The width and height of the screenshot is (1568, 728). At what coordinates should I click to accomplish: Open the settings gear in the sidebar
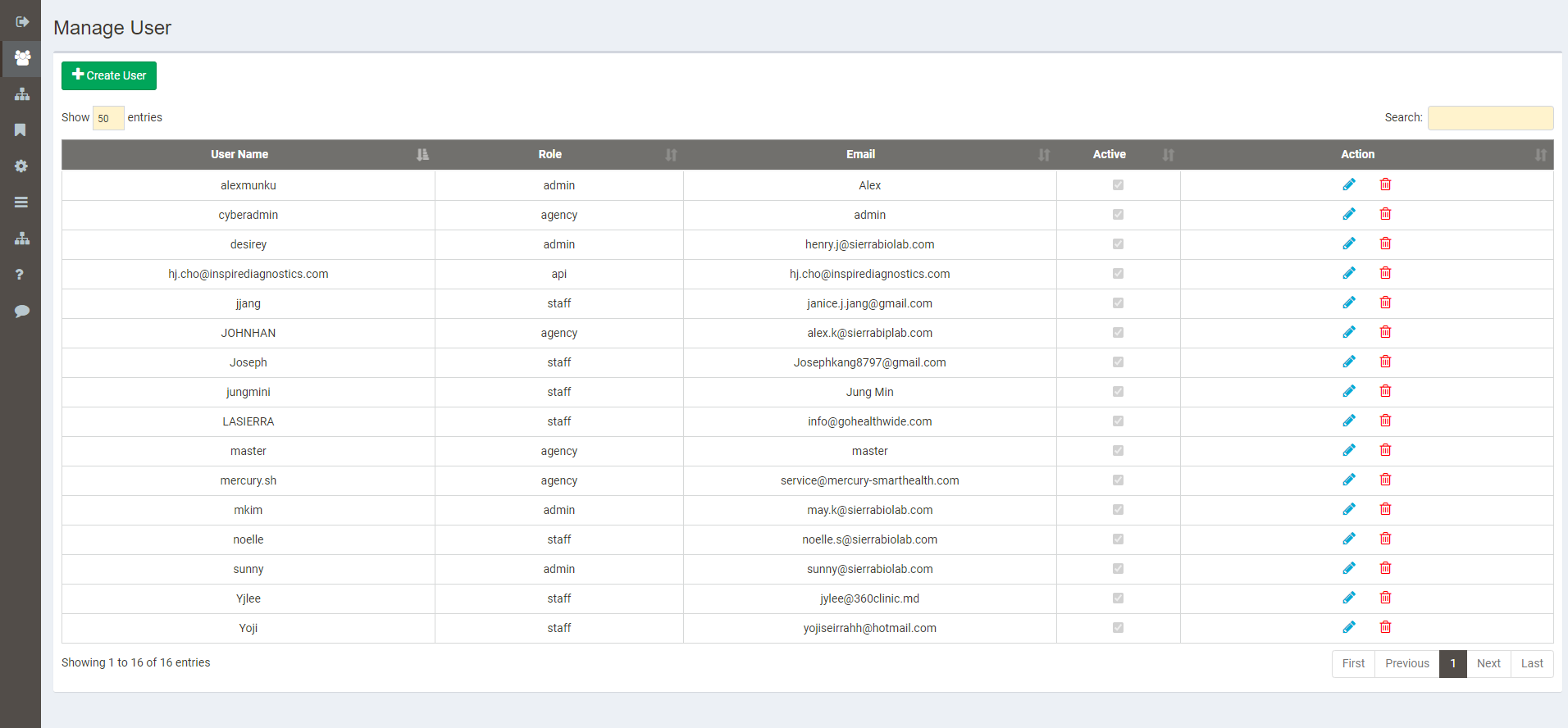(x=21, y=166)
